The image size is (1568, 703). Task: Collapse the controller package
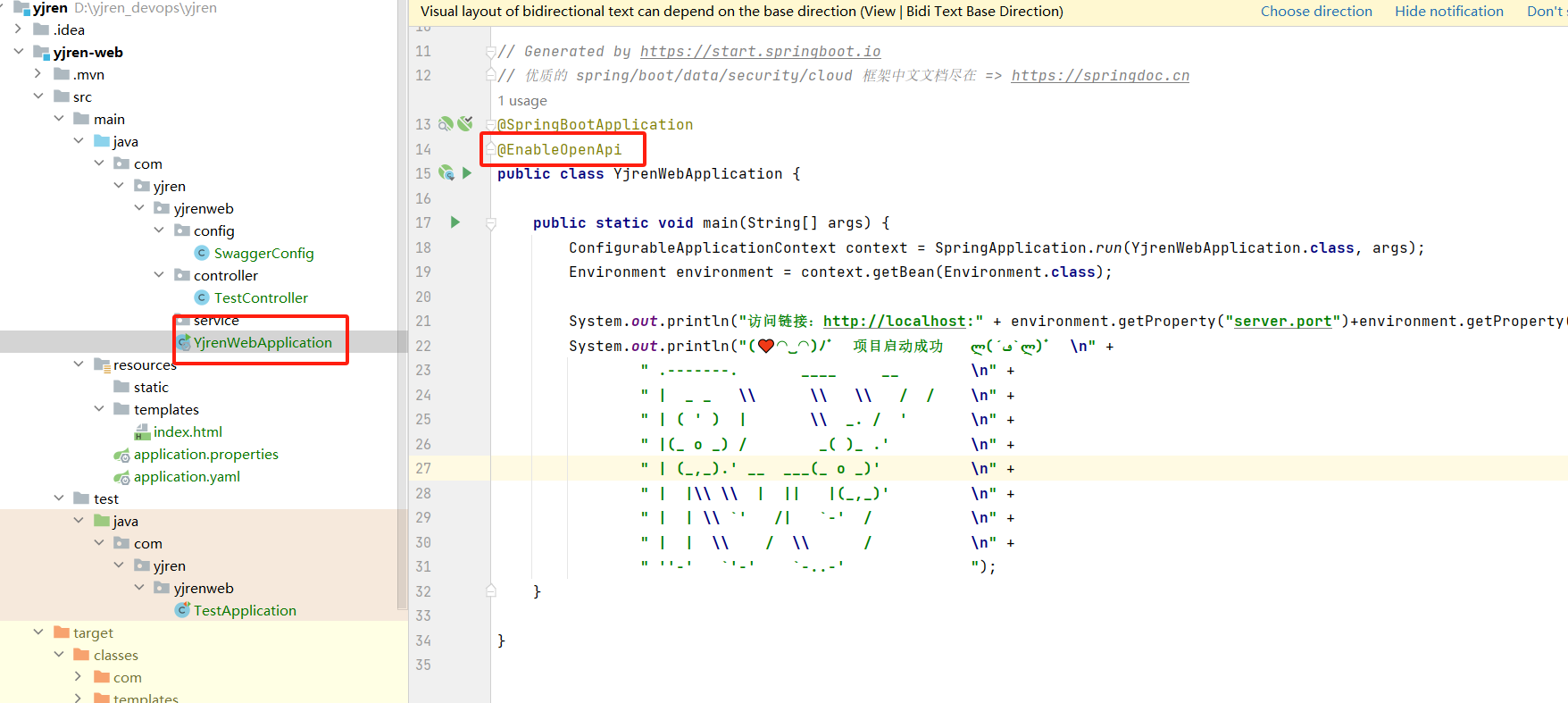(x=159, y=275)
